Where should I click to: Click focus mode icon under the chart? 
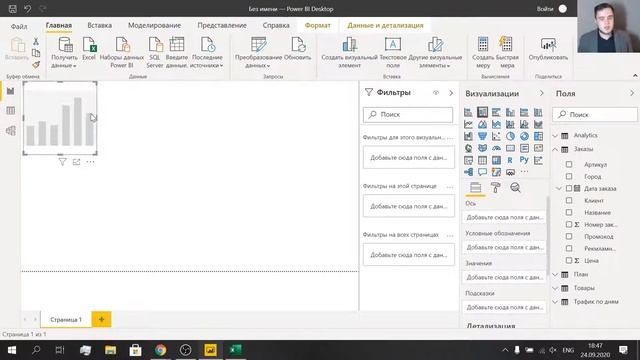click(x=76, y=162)
